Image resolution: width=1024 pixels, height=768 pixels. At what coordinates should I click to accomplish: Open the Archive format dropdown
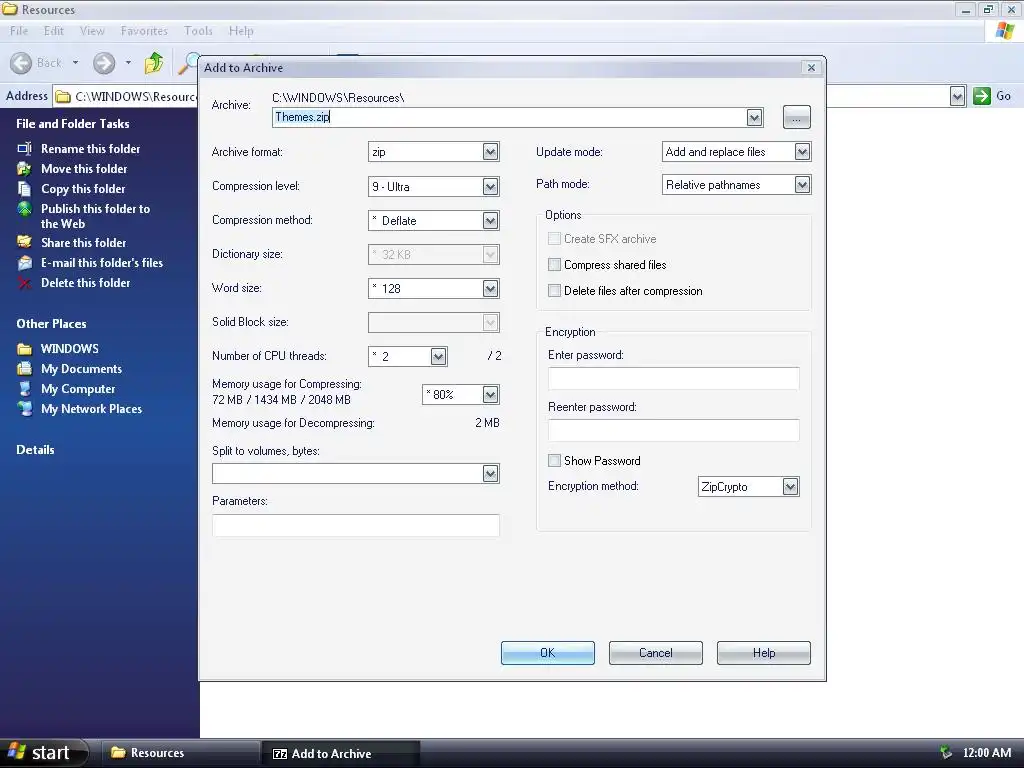pyautogui.click(x=490, y=152)
